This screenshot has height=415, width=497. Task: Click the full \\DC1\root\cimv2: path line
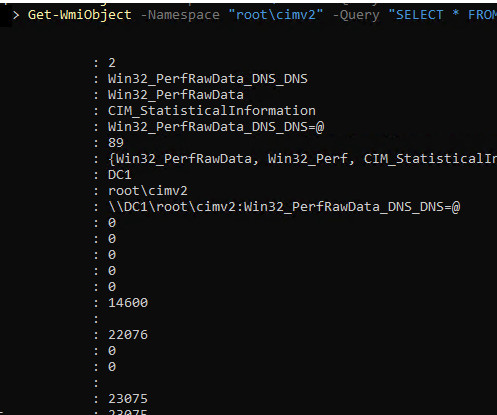(x=284, y=207)
